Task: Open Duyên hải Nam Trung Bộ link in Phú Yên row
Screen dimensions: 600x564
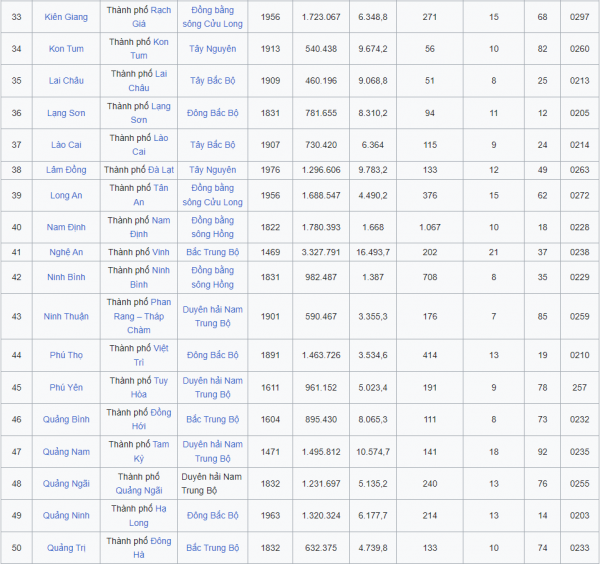Action: pos(212,387)
